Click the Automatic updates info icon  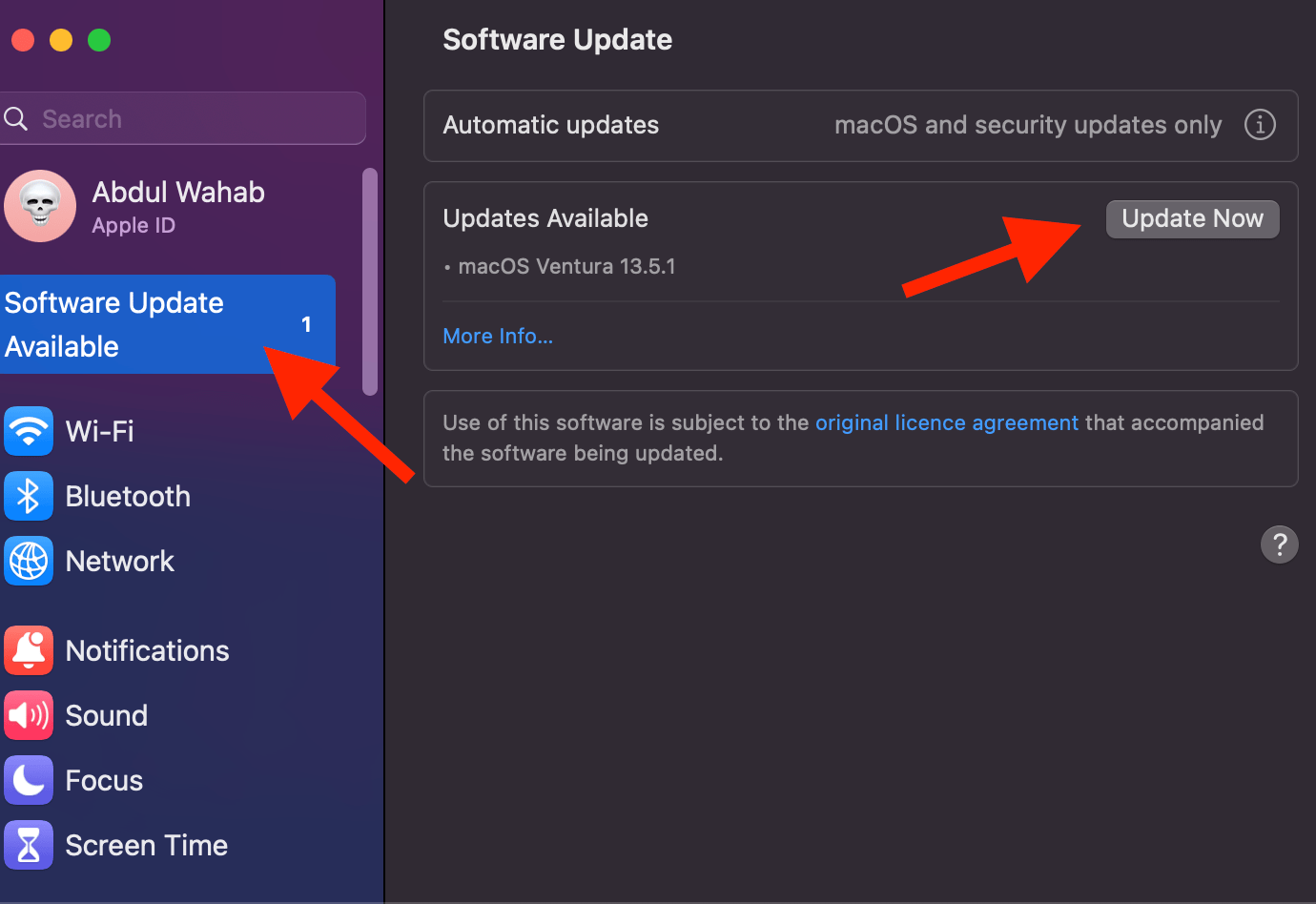[x=1260, y=124]
